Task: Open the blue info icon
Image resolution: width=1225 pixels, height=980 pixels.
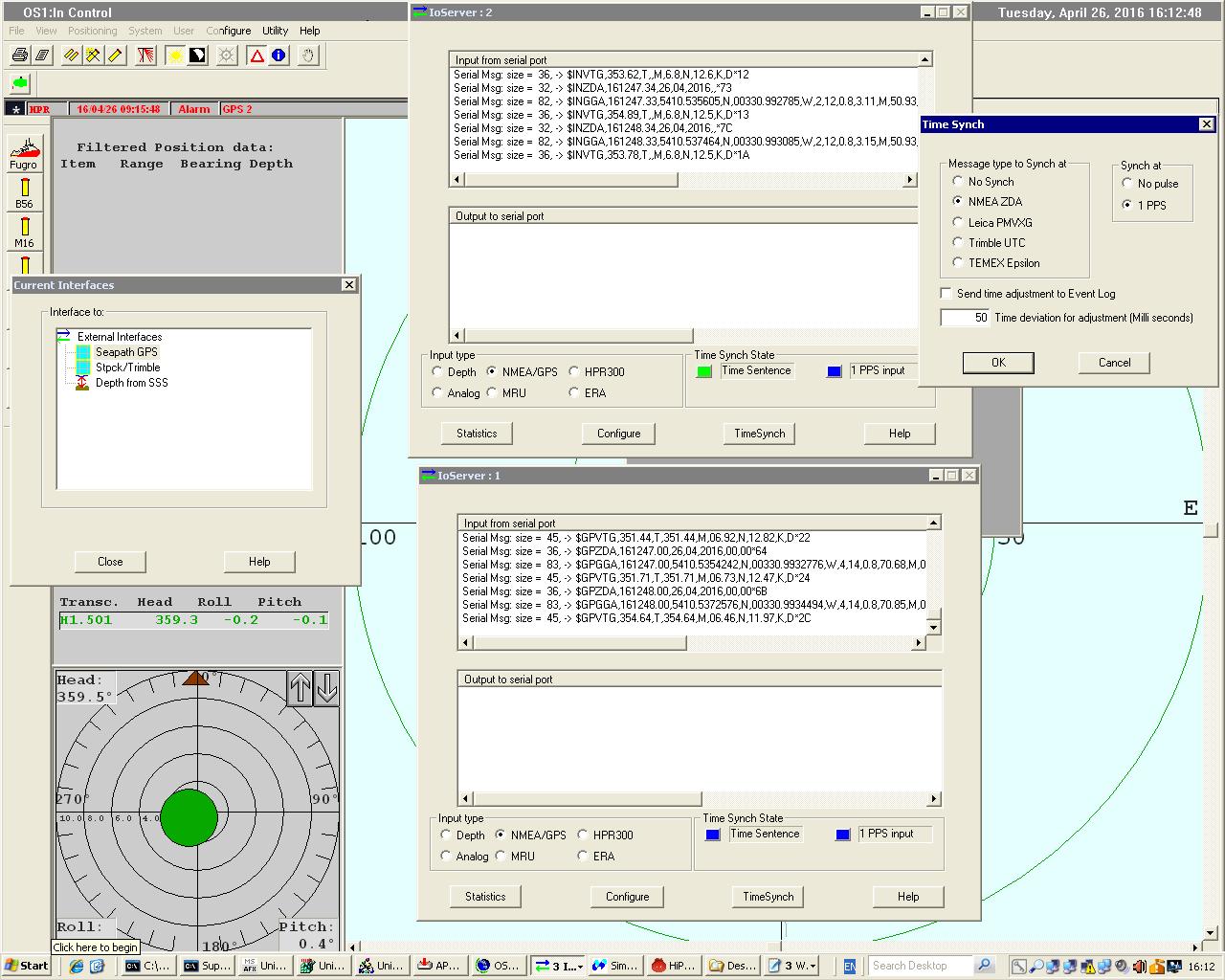Action: coord(278,56)
